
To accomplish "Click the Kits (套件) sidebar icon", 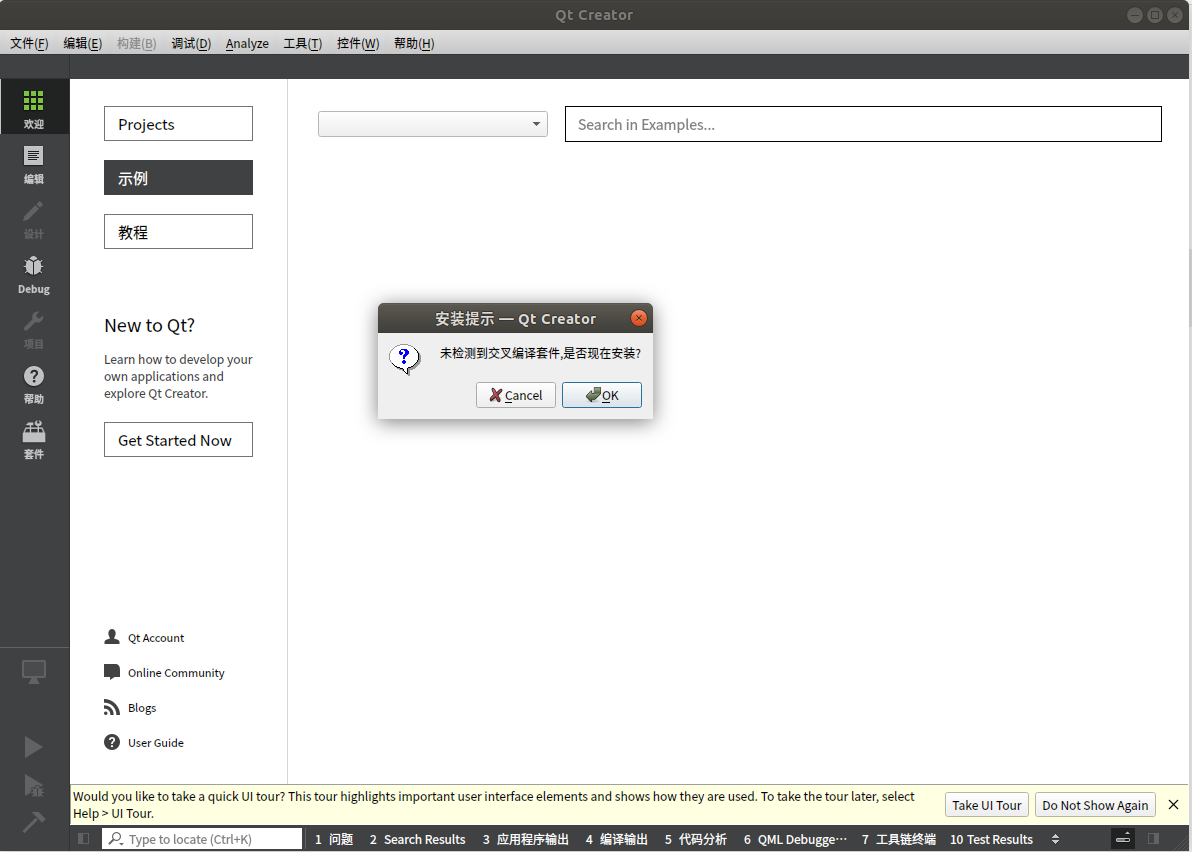I will point(34,437).
